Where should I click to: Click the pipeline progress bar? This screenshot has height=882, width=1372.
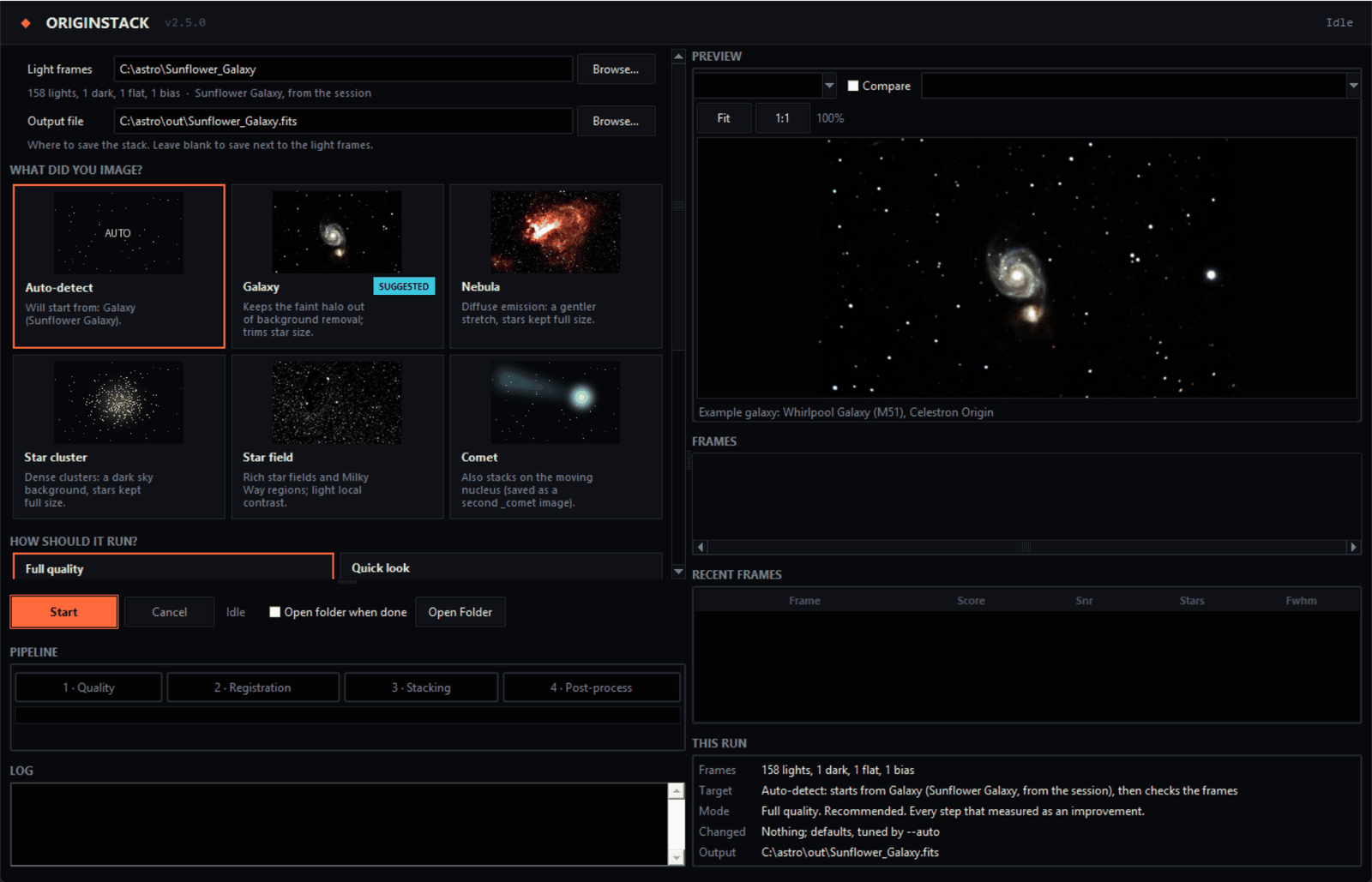click(x=347, y=715)
